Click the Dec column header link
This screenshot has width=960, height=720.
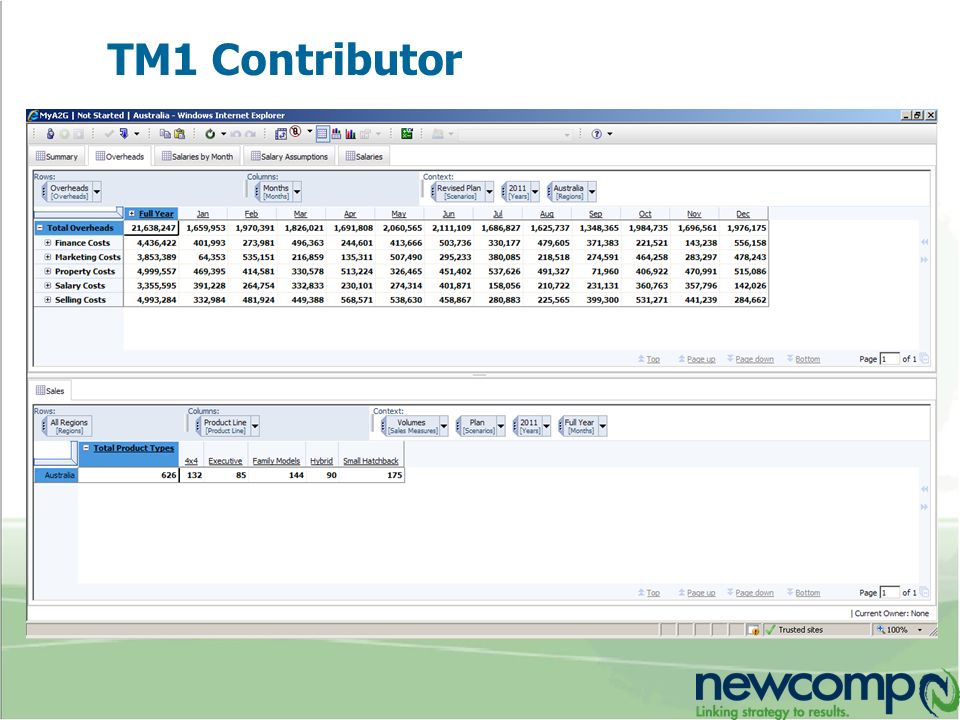coord(743,214)
